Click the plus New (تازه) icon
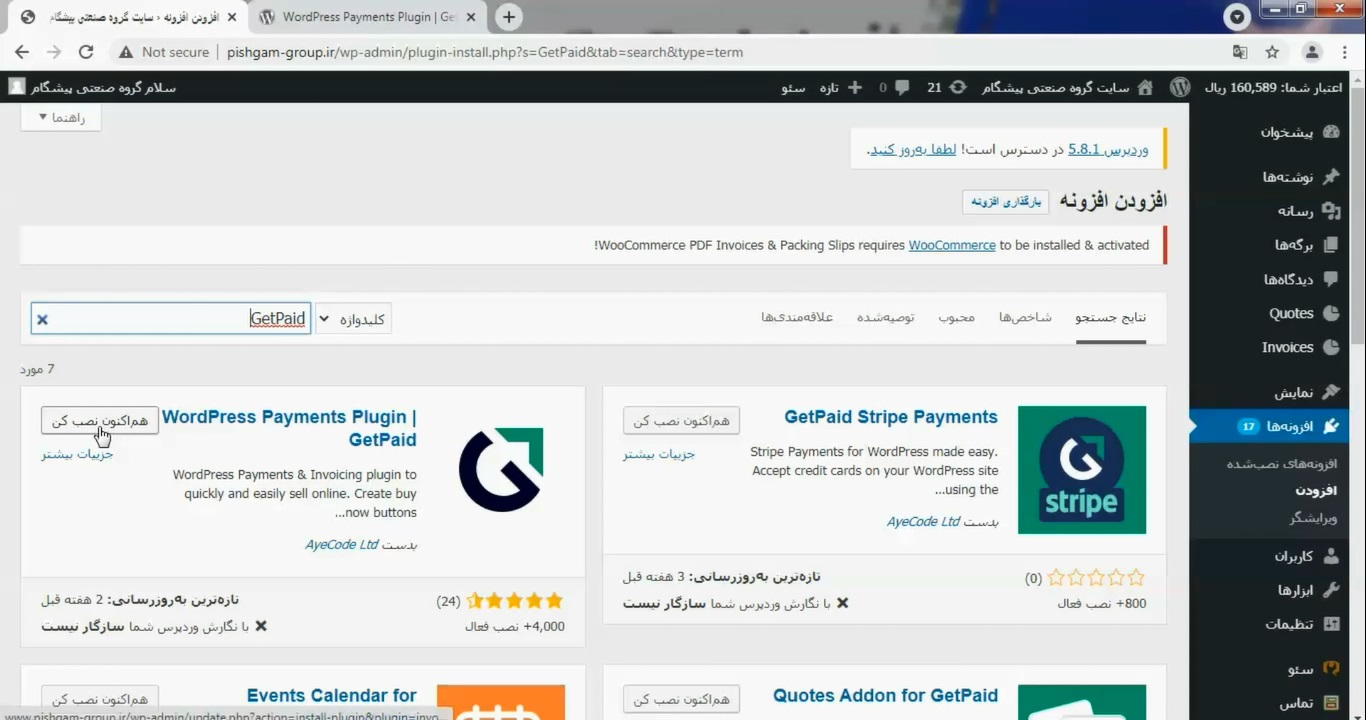 (x=854, y=87)
